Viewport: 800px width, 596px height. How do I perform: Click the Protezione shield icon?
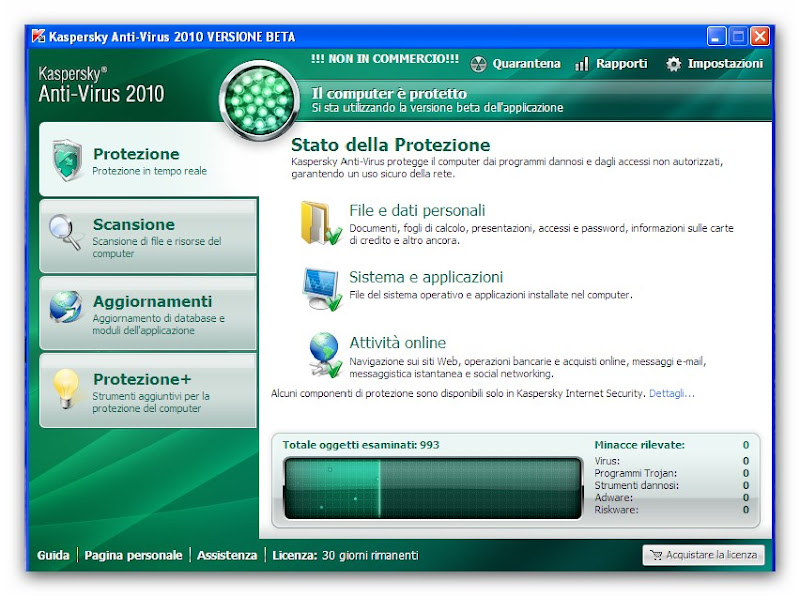tap(67, 160)
